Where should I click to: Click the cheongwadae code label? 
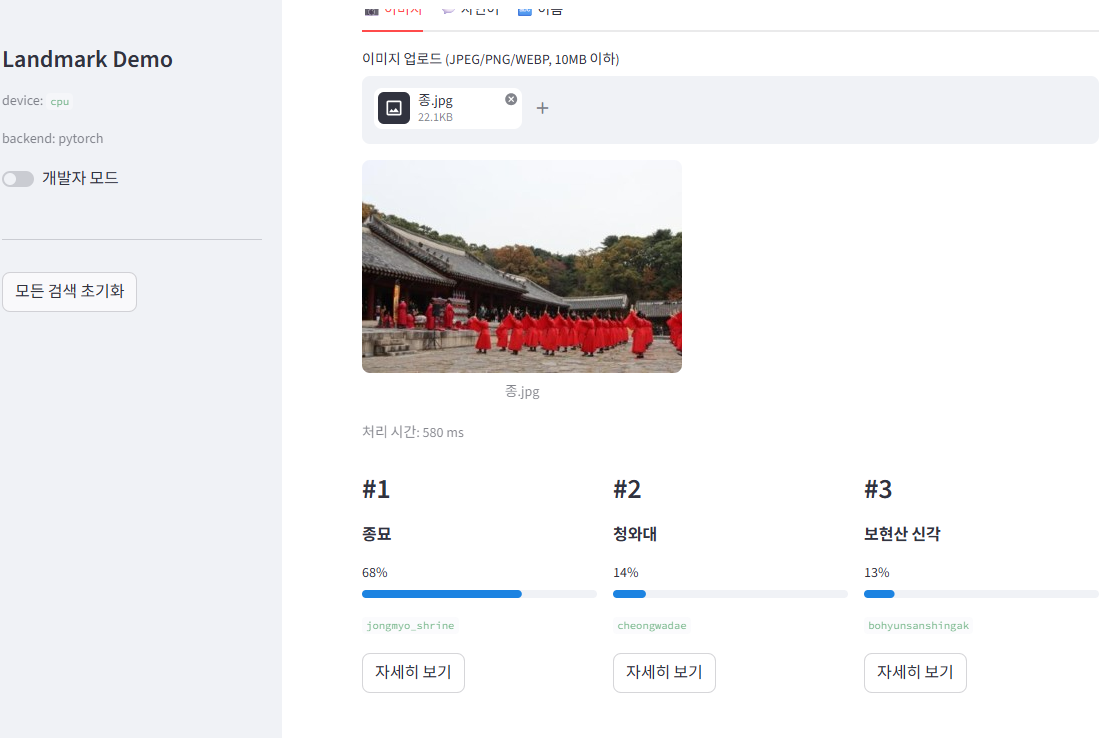651,626
